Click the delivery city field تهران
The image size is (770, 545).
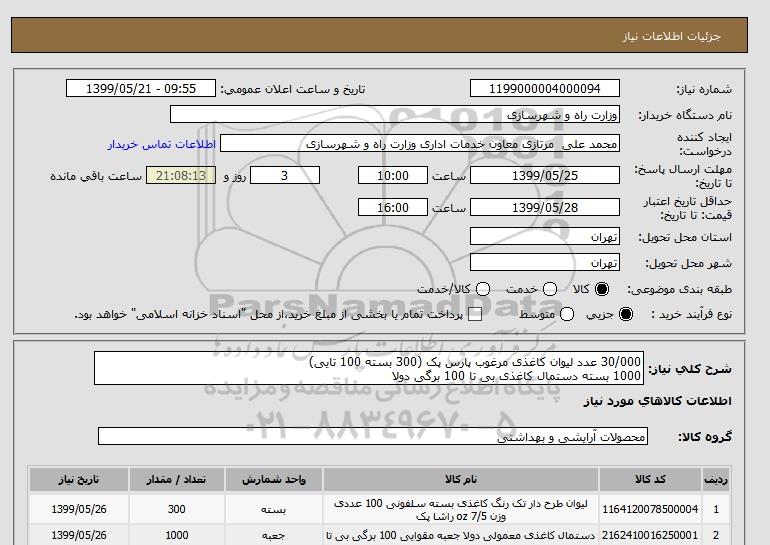pyautogui.click(x=545, y=262)
